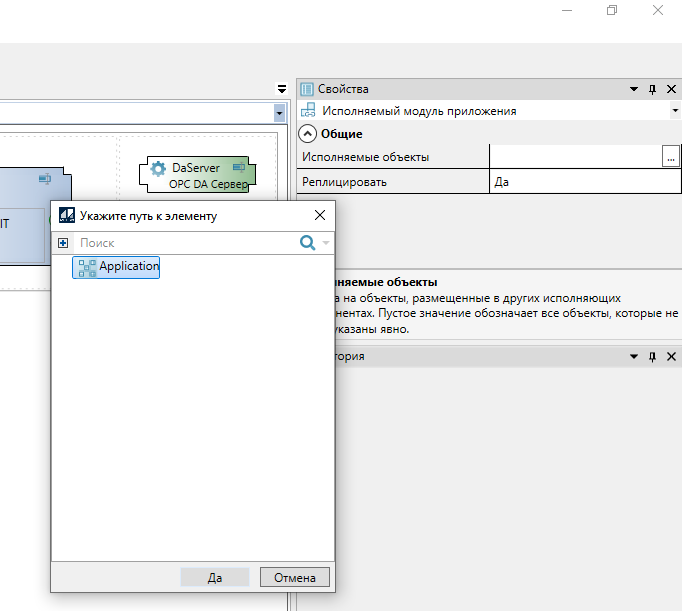Expand all tree nodes with plus button

pyautogui.click(x=62, y=243)
